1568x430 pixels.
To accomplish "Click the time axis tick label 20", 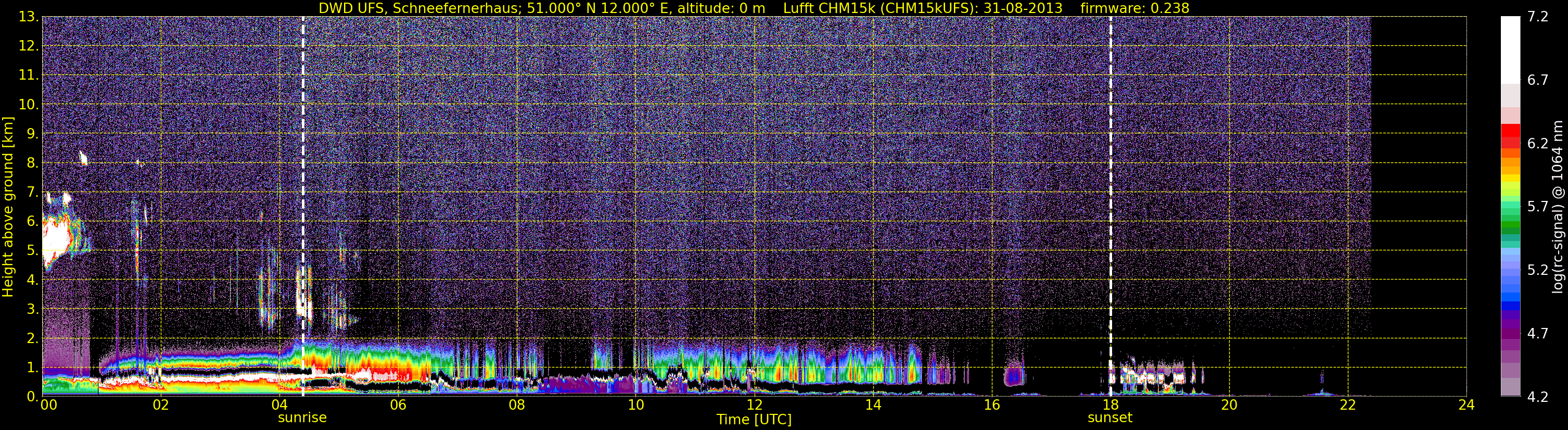I will [1229, 405].
